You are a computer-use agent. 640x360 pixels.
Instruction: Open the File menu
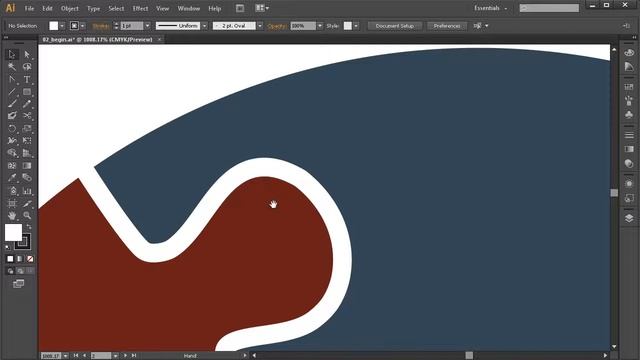(x=29, y=8)
